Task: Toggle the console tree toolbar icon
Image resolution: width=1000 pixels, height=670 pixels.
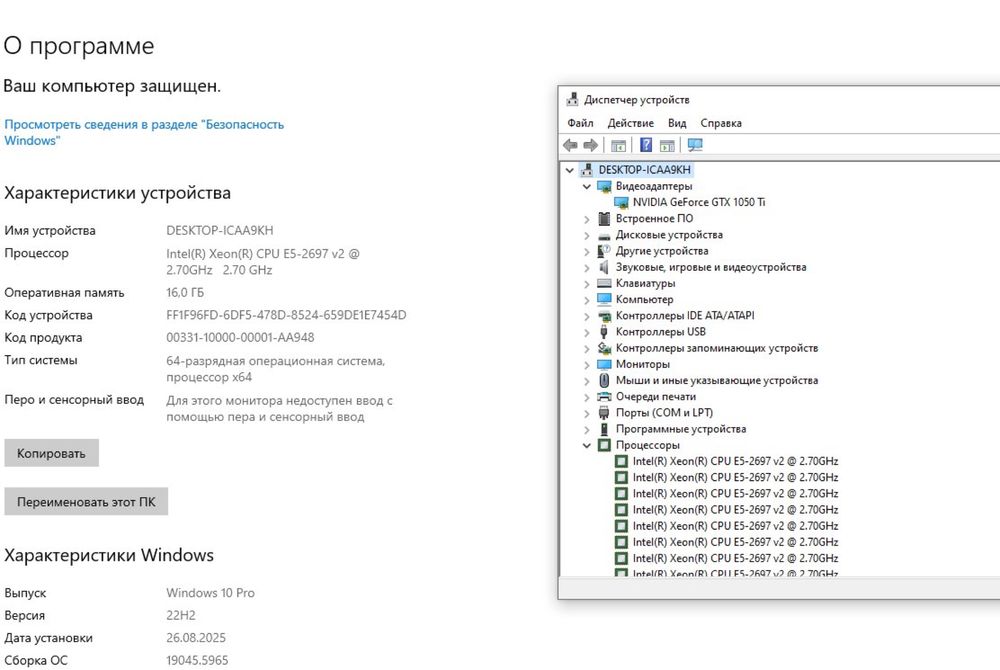Action: (618, 145)
